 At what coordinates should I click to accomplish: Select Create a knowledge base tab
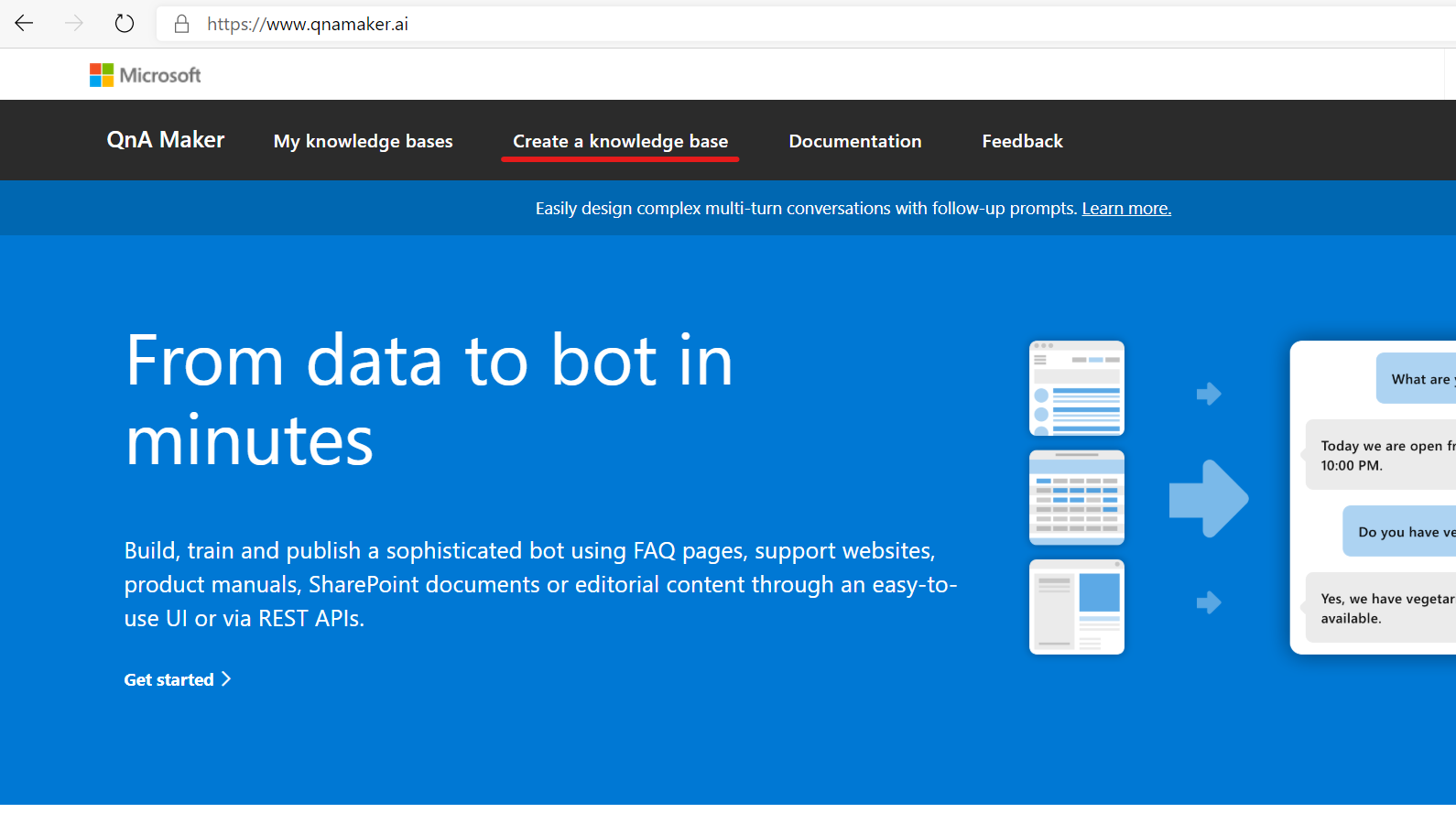click(620, 141)
